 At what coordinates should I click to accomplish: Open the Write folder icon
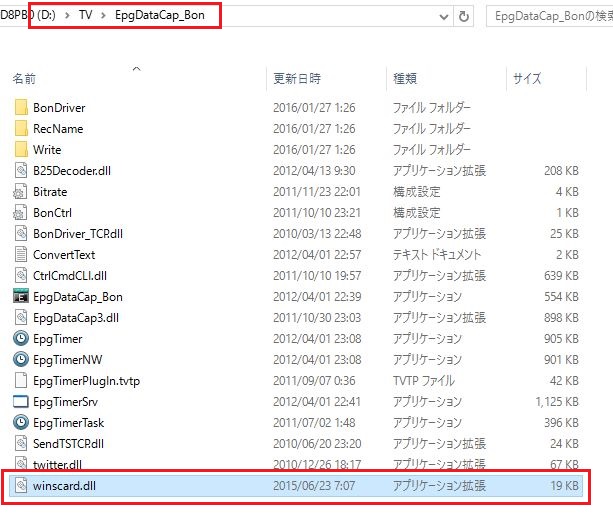tap(21, 150)
